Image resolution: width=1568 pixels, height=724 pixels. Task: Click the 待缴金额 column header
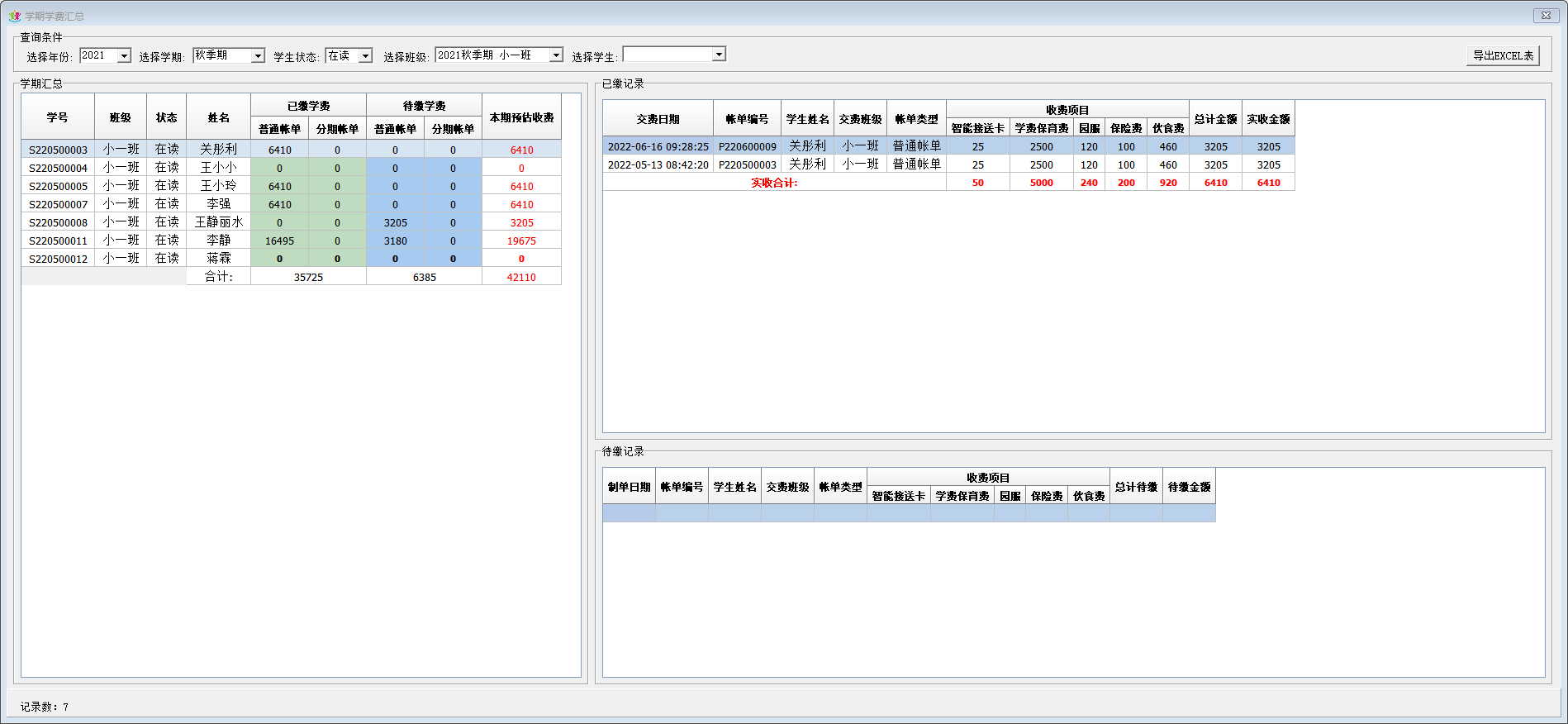click(x=1189, y=487)
